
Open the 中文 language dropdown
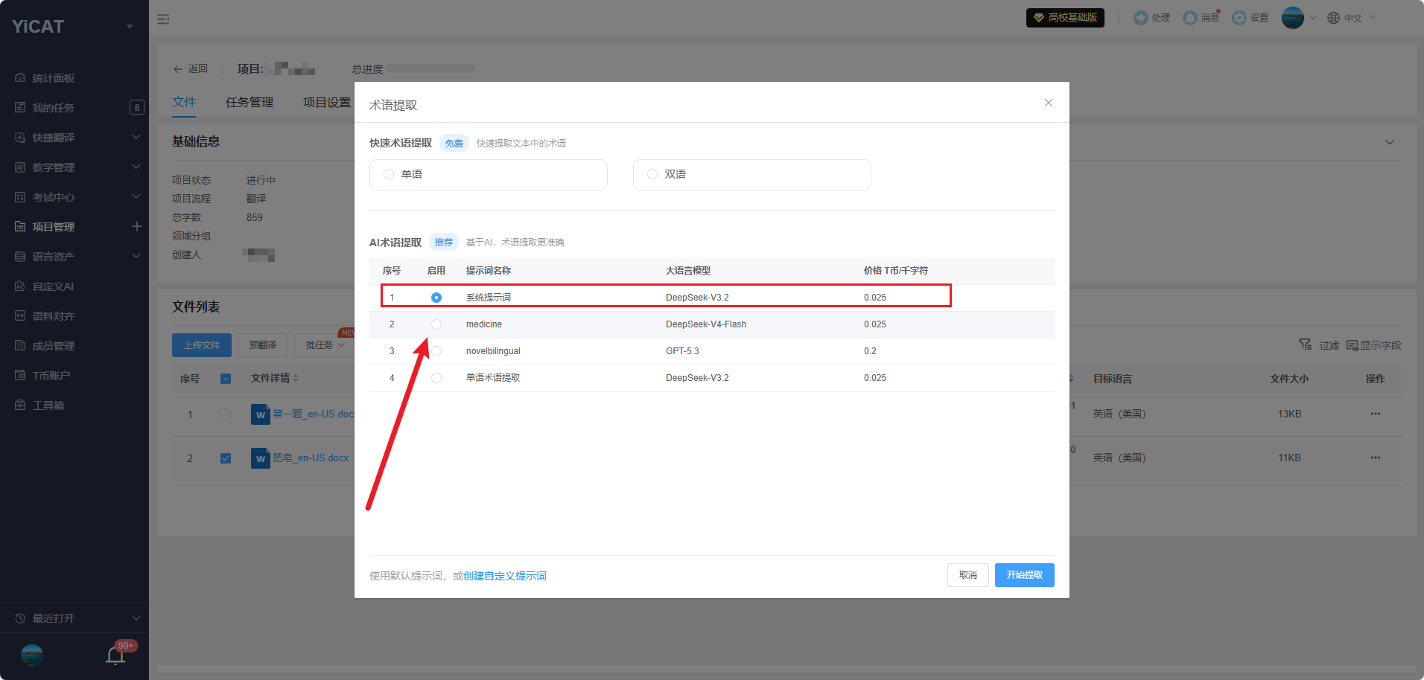(1351, 18)
